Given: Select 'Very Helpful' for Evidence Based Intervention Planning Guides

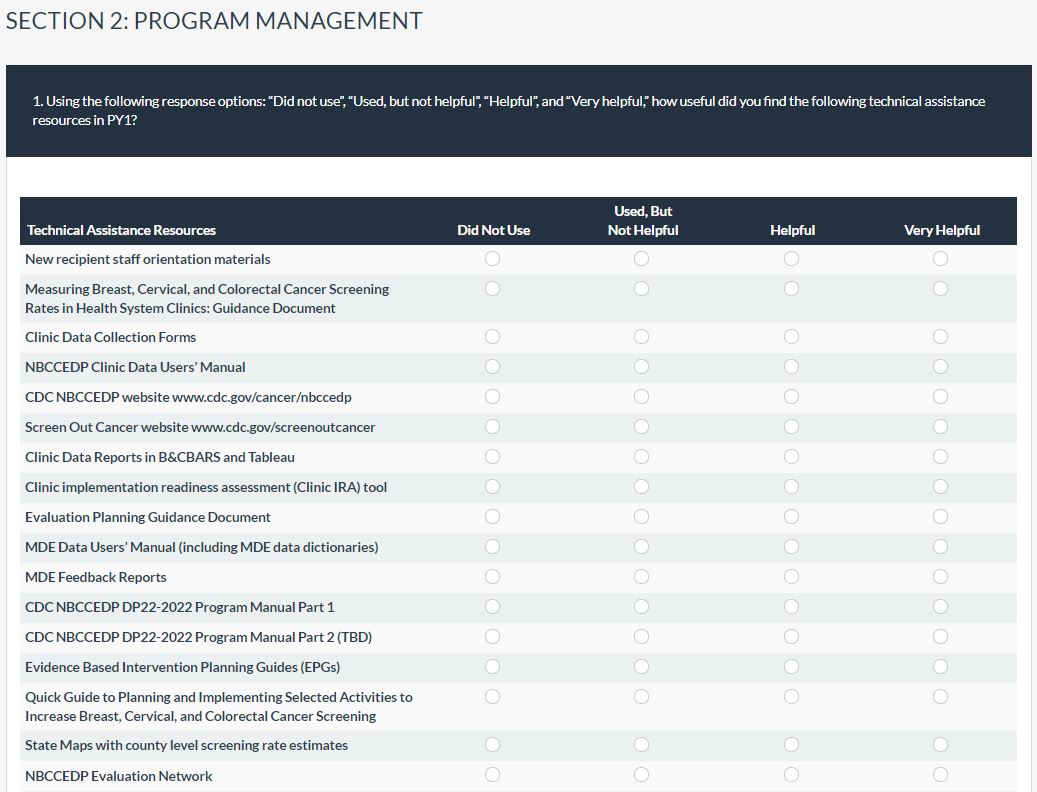Looking at the screenshot, I should pyautogui.click(x=940, y=667).
